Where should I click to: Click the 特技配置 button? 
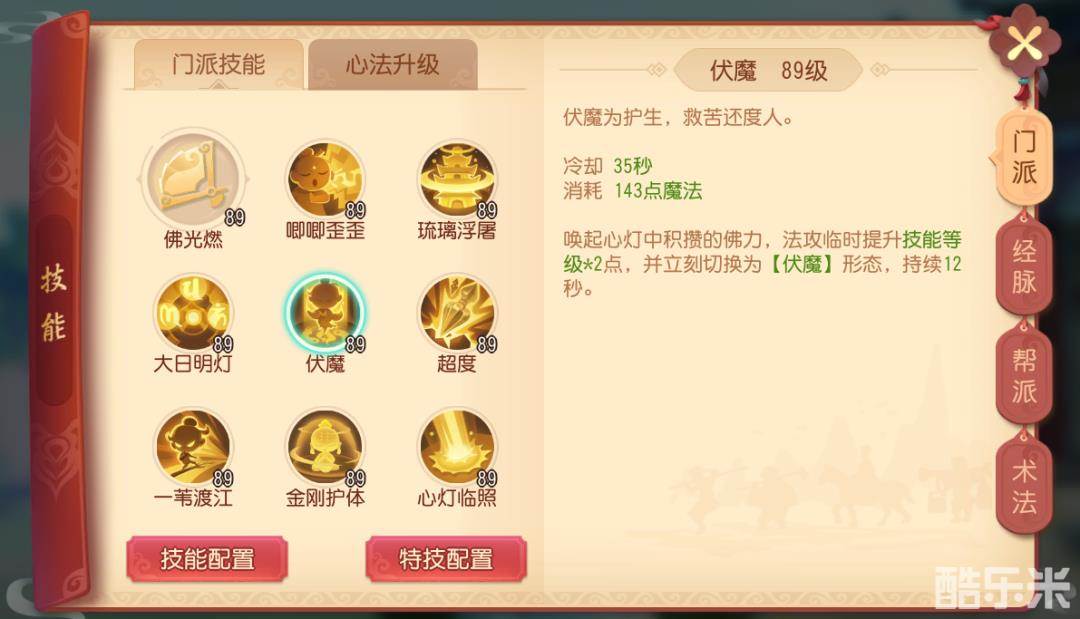[x=446, y=559]
